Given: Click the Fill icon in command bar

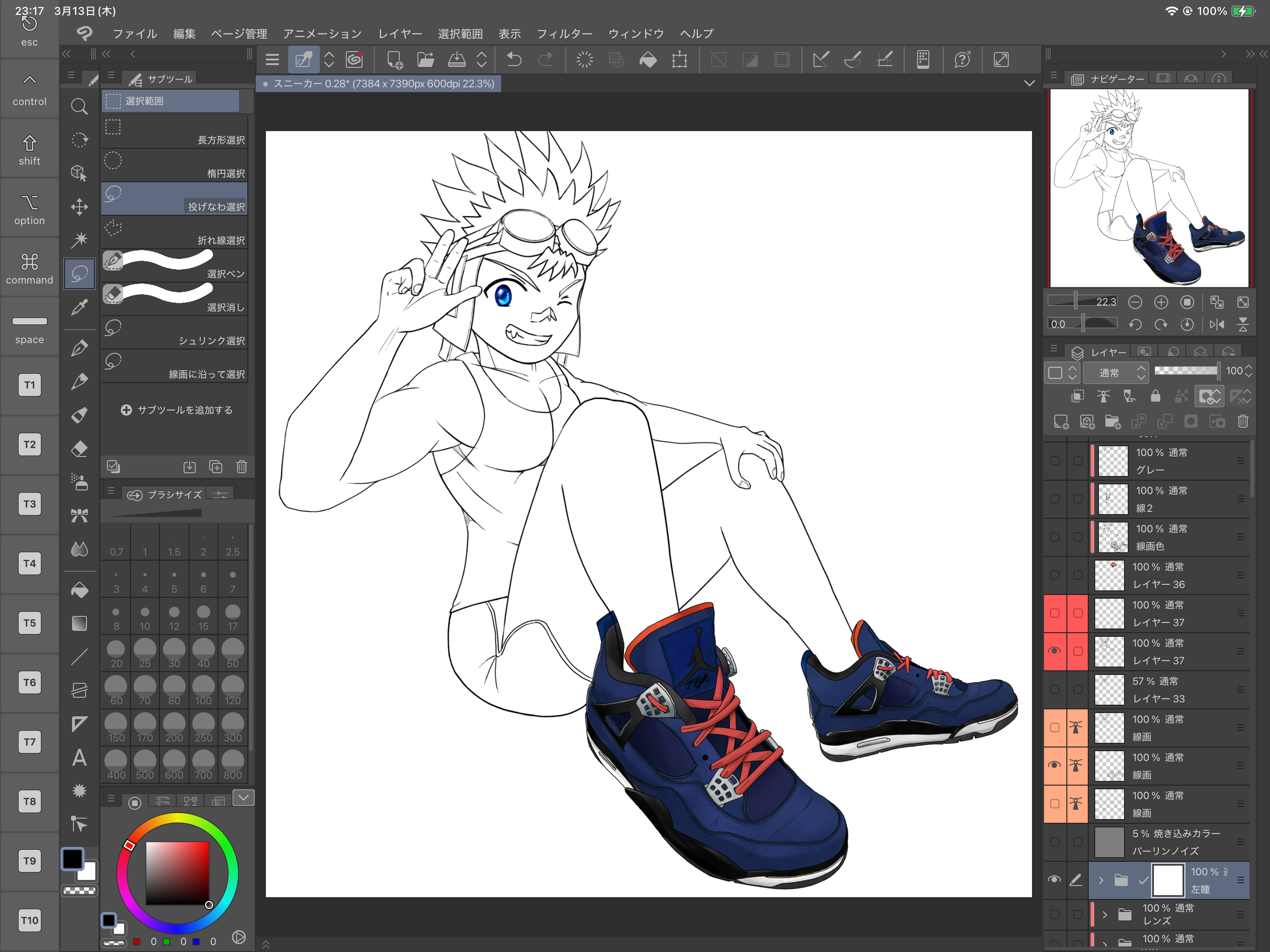Looking at the screenshot, I should pyautogui.click(x=648, y=59).
